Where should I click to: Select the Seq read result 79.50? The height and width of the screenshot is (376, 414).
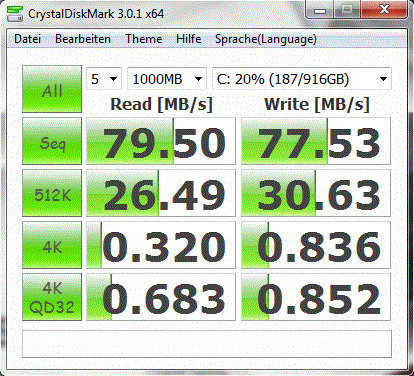point(161,141)
